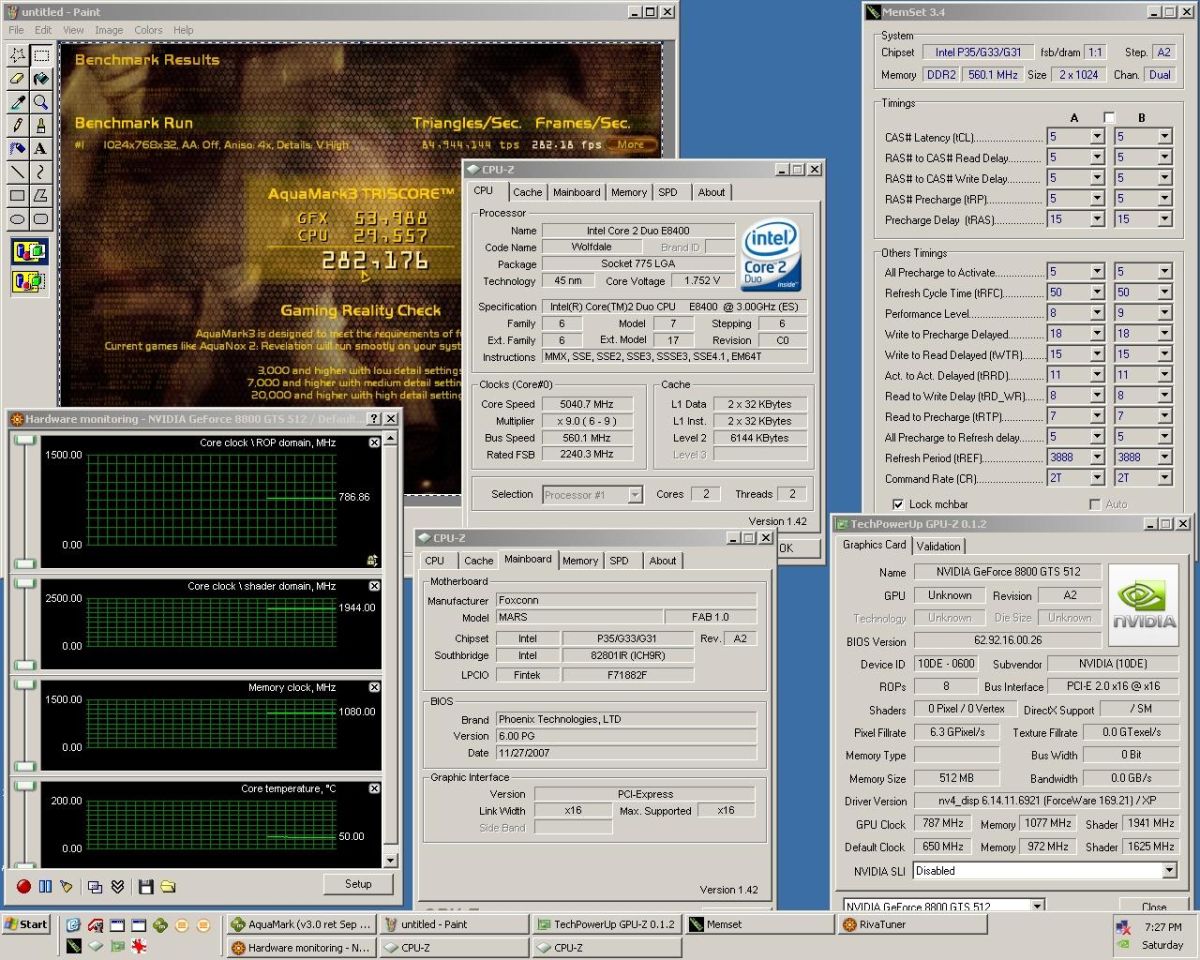The image size is (1200, 960).
Task: Select the Rounded Rectangle tool
Action: click(x=41, y=219)
